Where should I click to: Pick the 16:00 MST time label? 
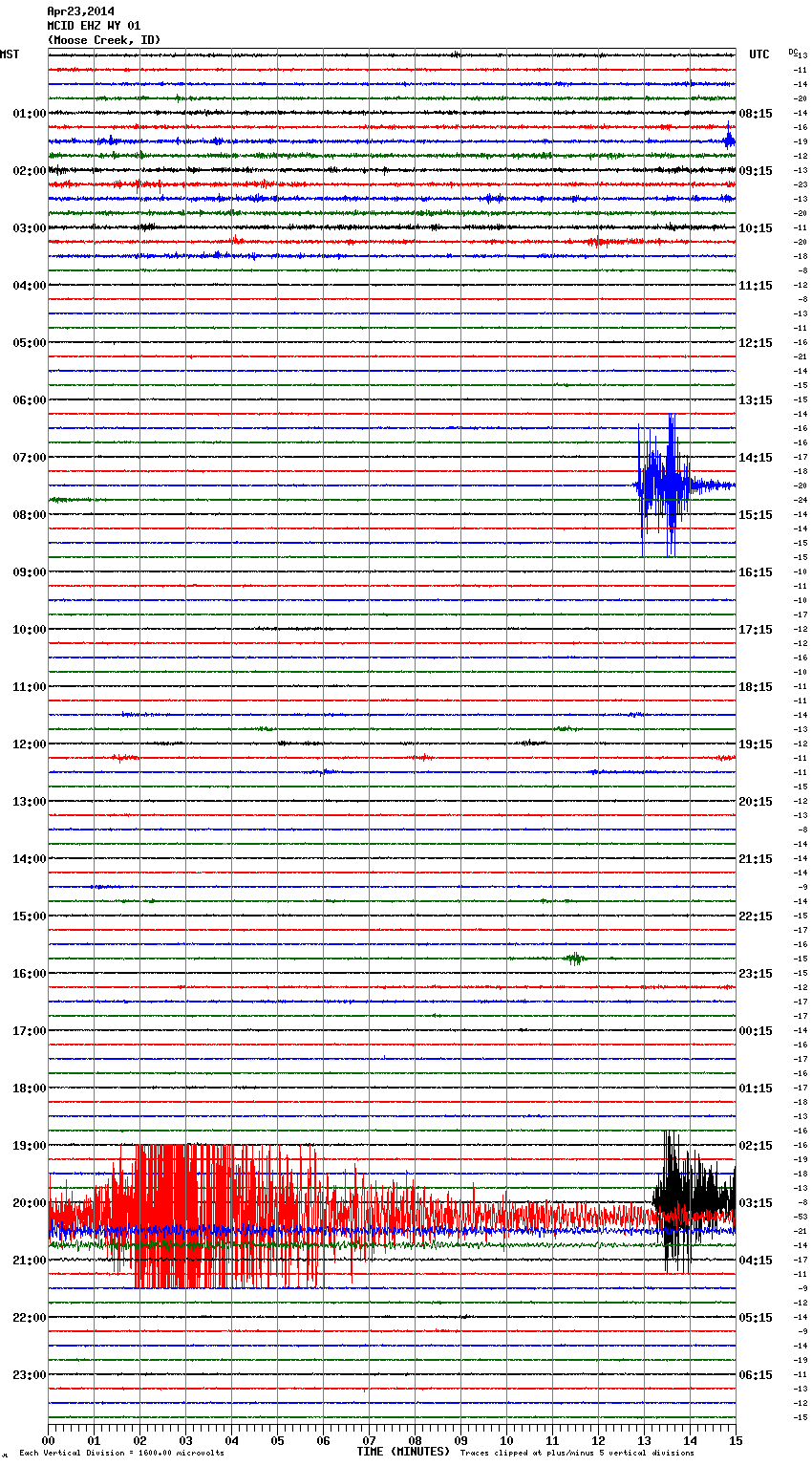pyautogui.click(x=30, y=974)
